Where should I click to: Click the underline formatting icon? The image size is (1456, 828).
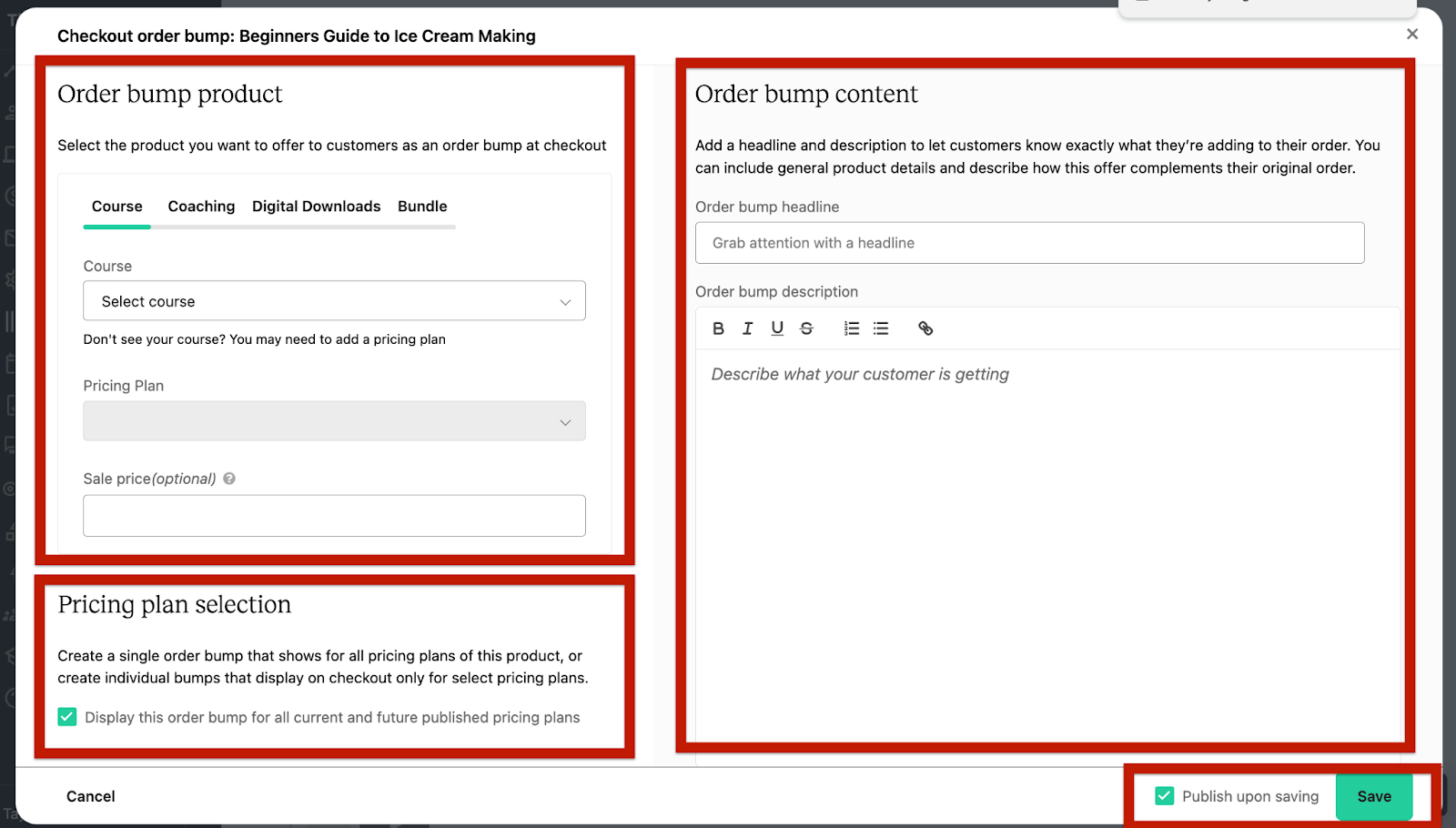pos(777,328)
